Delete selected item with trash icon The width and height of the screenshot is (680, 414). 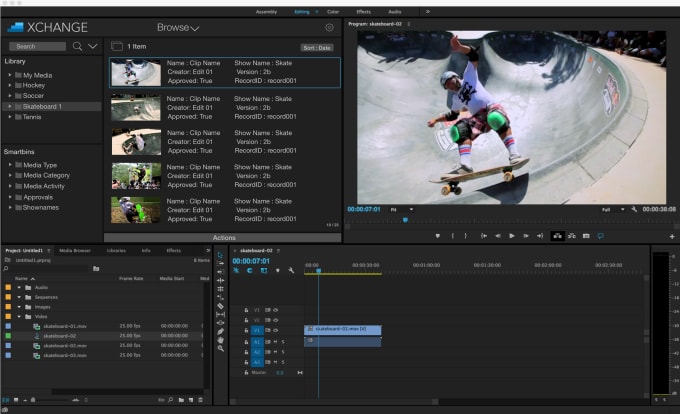pos(200,400)
